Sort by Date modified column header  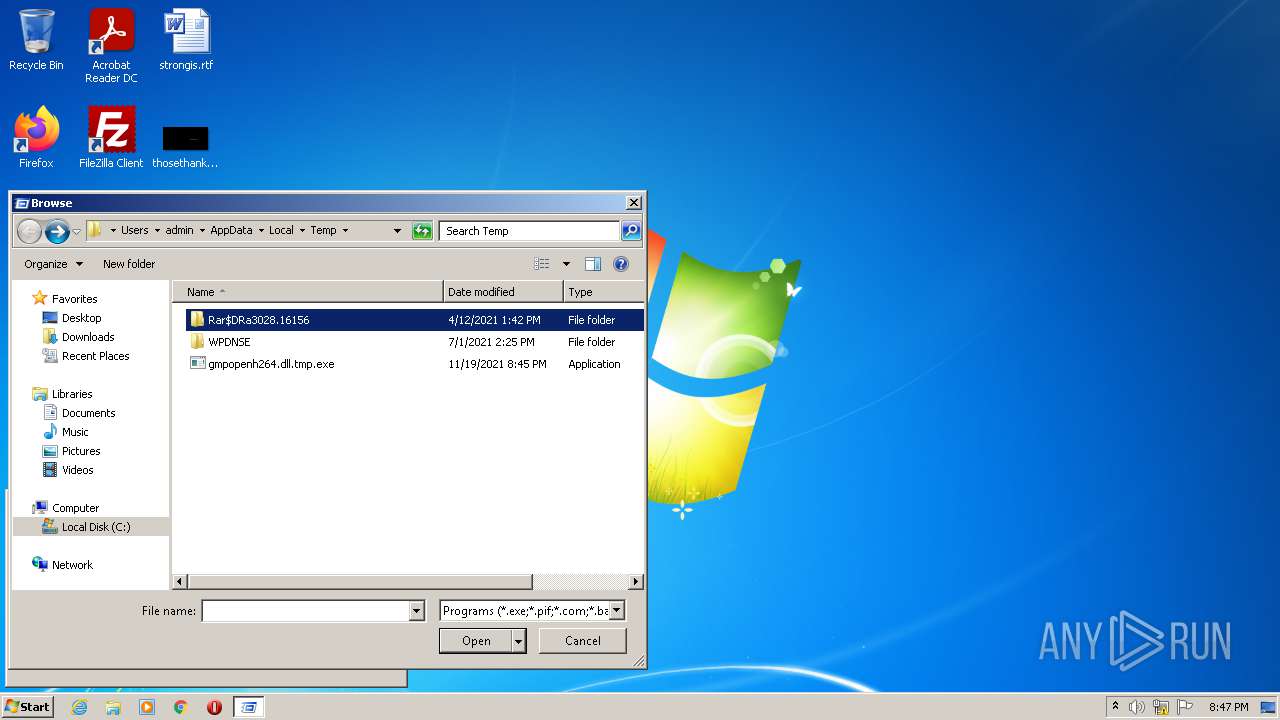(503, 292)
